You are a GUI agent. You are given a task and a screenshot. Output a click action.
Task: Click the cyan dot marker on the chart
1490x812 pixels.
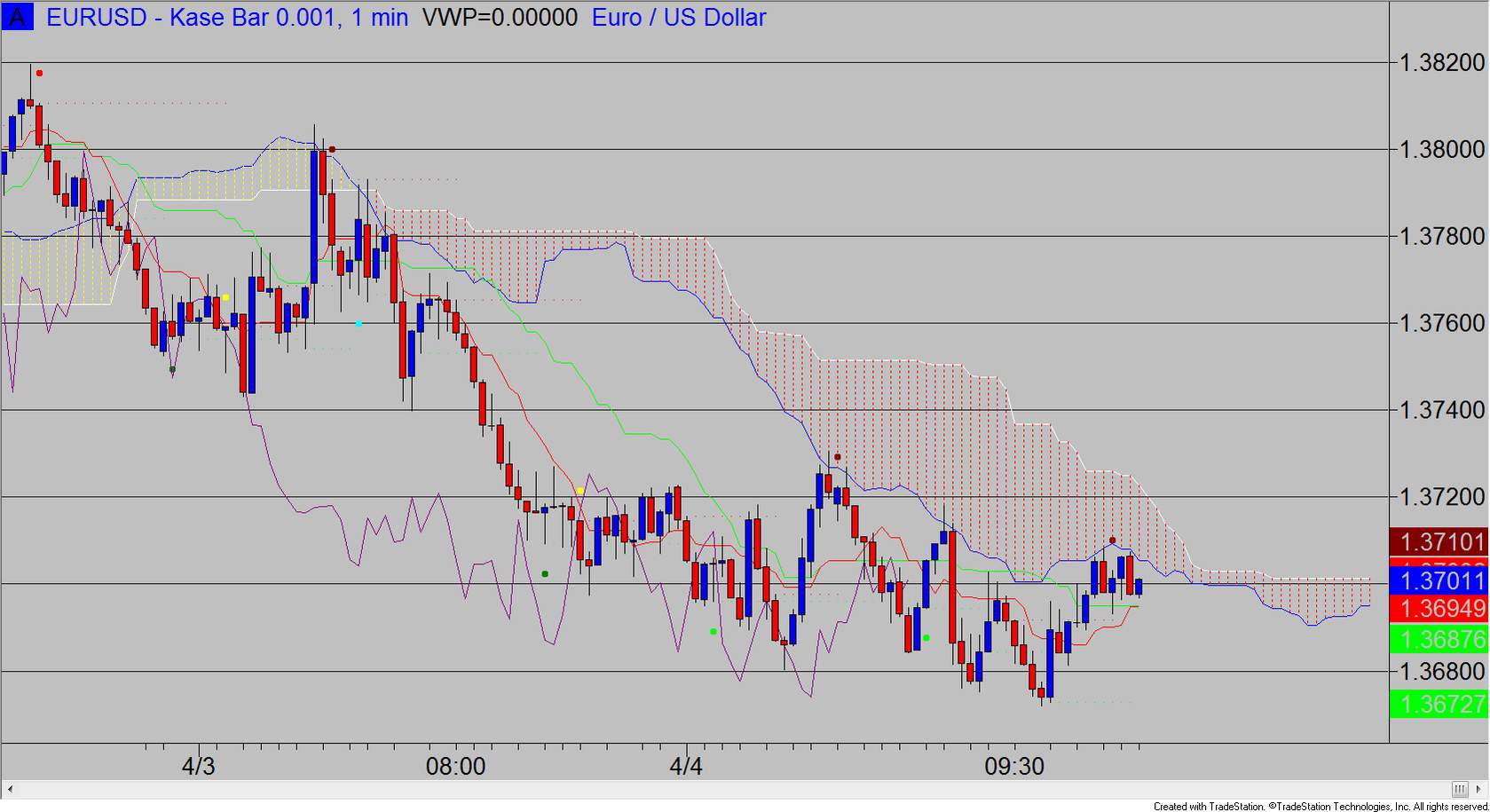click(359, 324)
